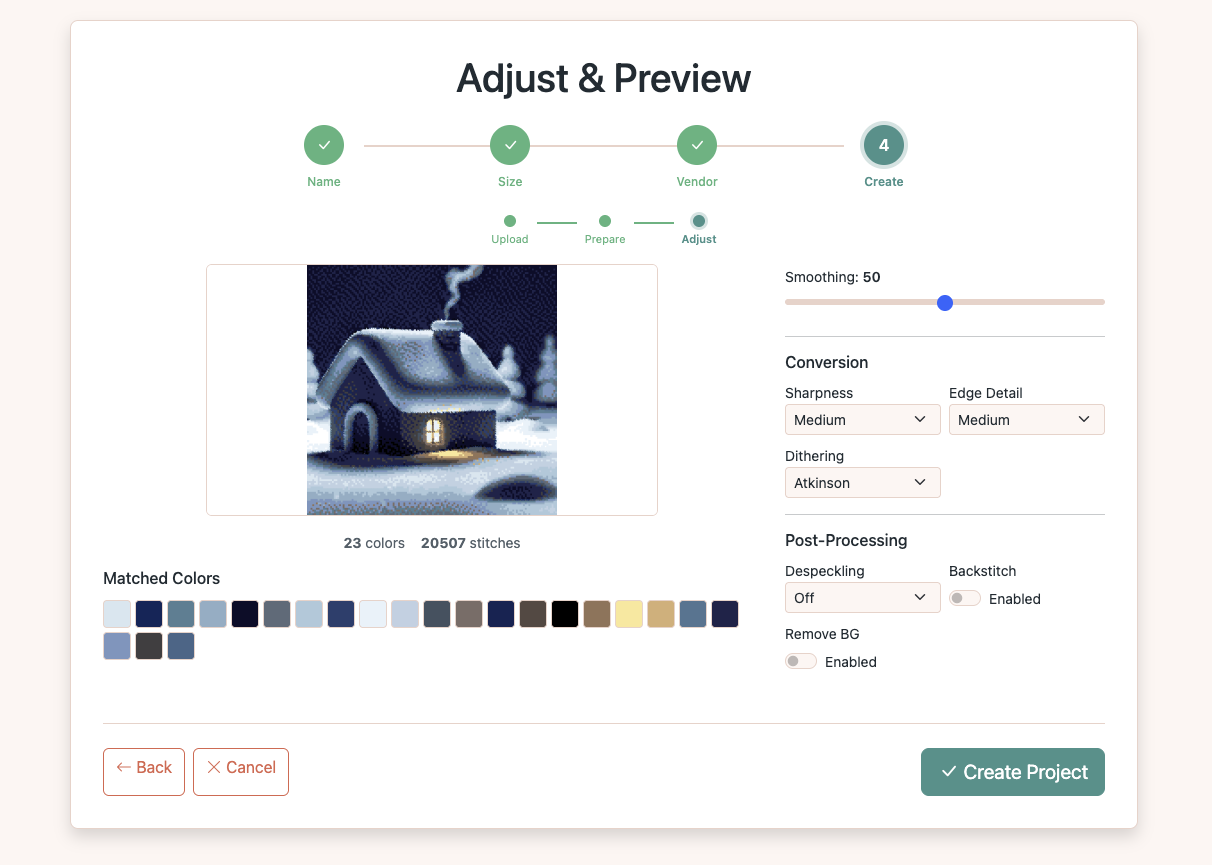Go back with the Back button
1212x865 pixels.
(x=144, y=772)
